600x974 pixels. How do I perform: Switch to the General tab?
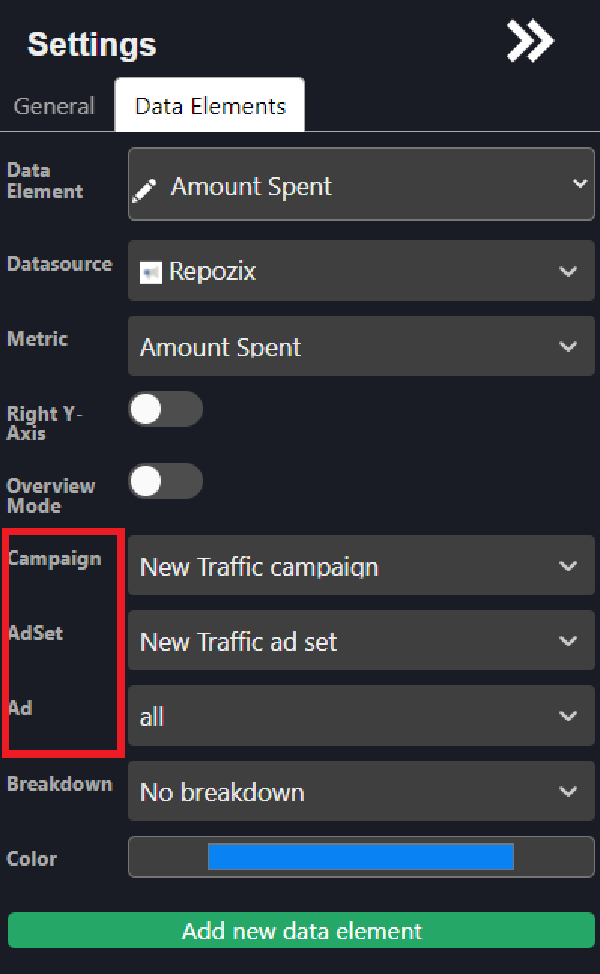(54, 105)
